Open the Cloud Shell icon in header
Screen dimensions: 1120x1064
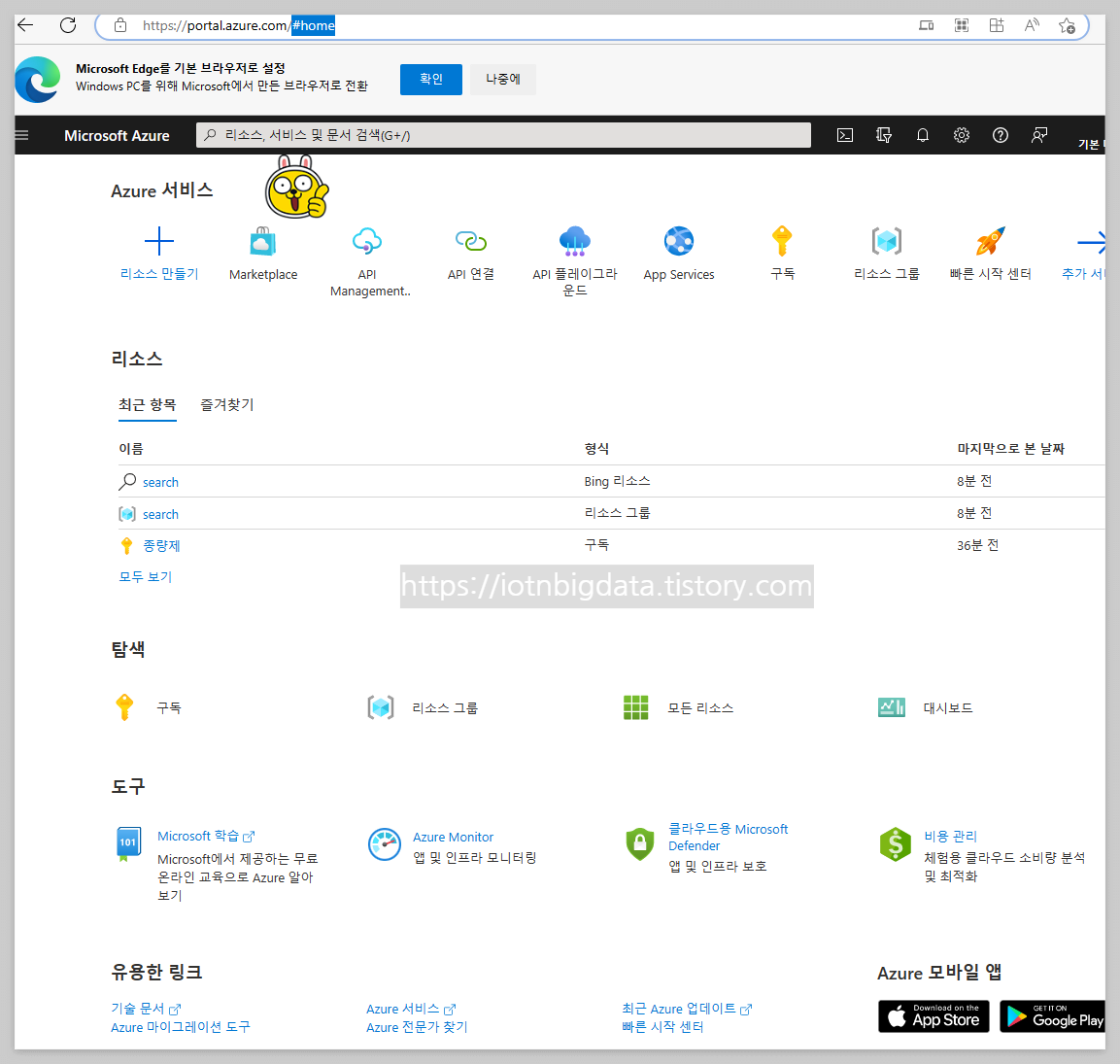[x=845, y=135]
